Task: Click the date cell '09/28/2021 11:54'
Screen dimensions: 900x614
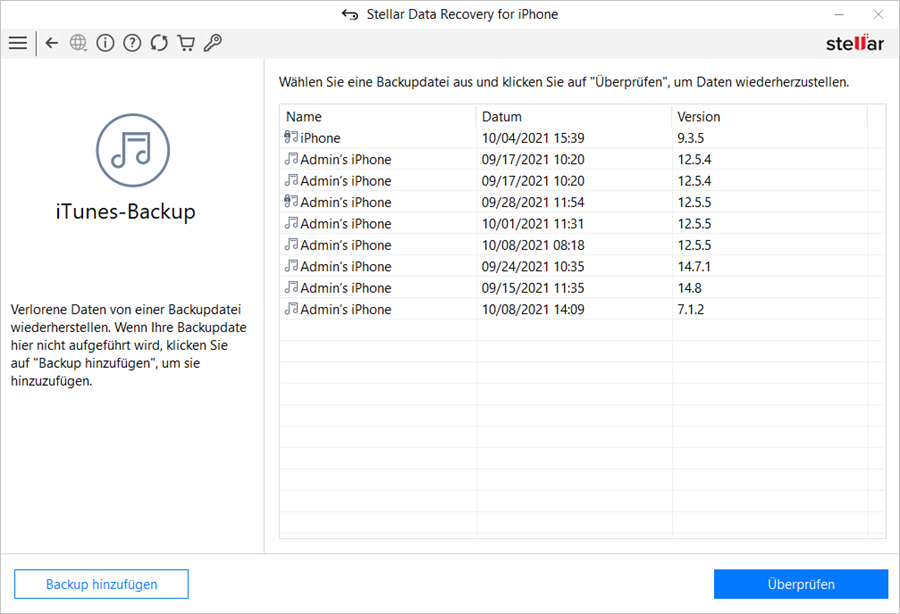Action: 533,203
